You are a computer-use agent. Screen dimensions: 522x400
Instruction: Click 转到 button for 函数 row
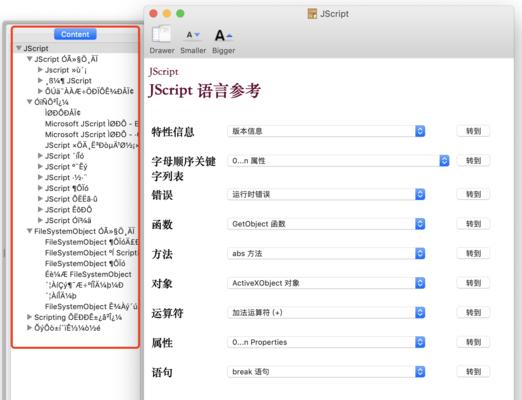tap(473, 224)
